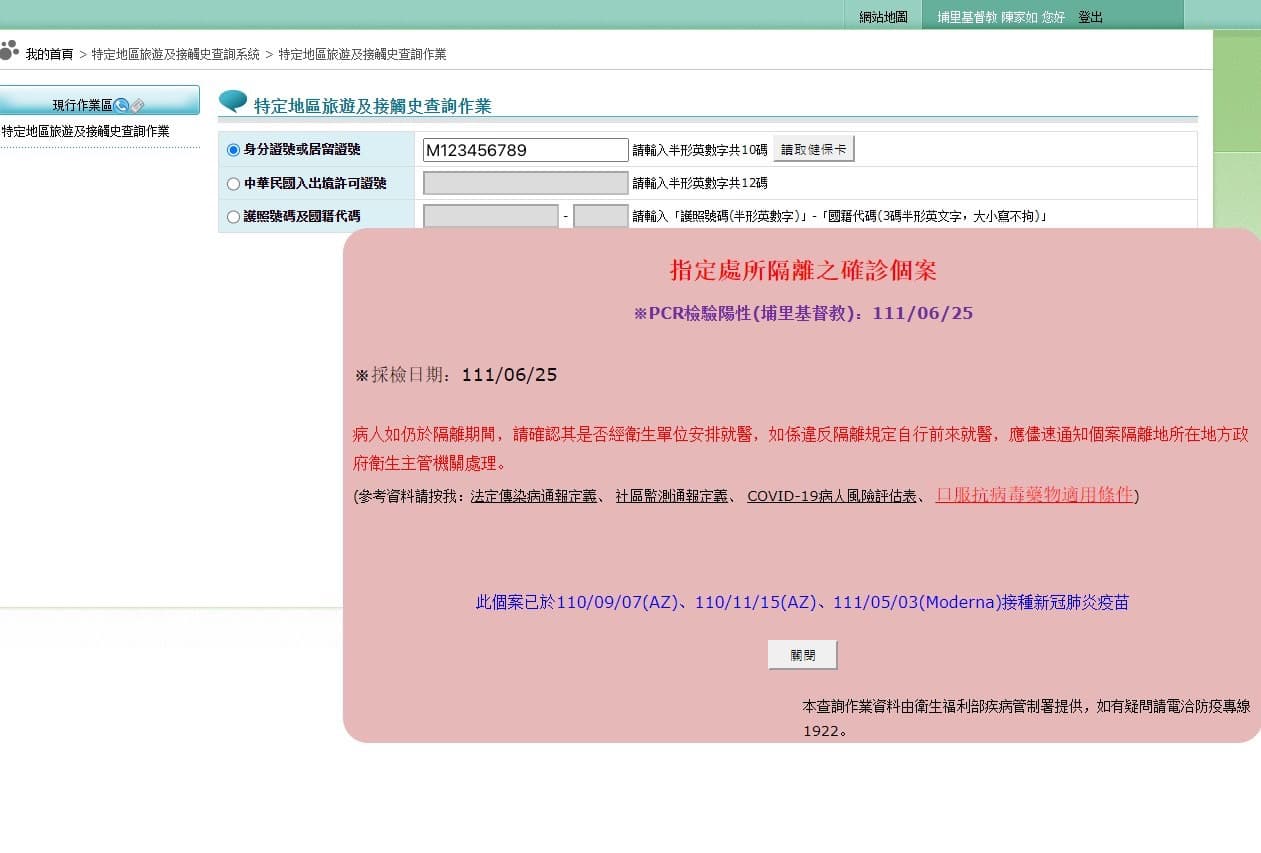
Task: Click the 採檢日期 111/06/25 text
Action: click(456, 376)
